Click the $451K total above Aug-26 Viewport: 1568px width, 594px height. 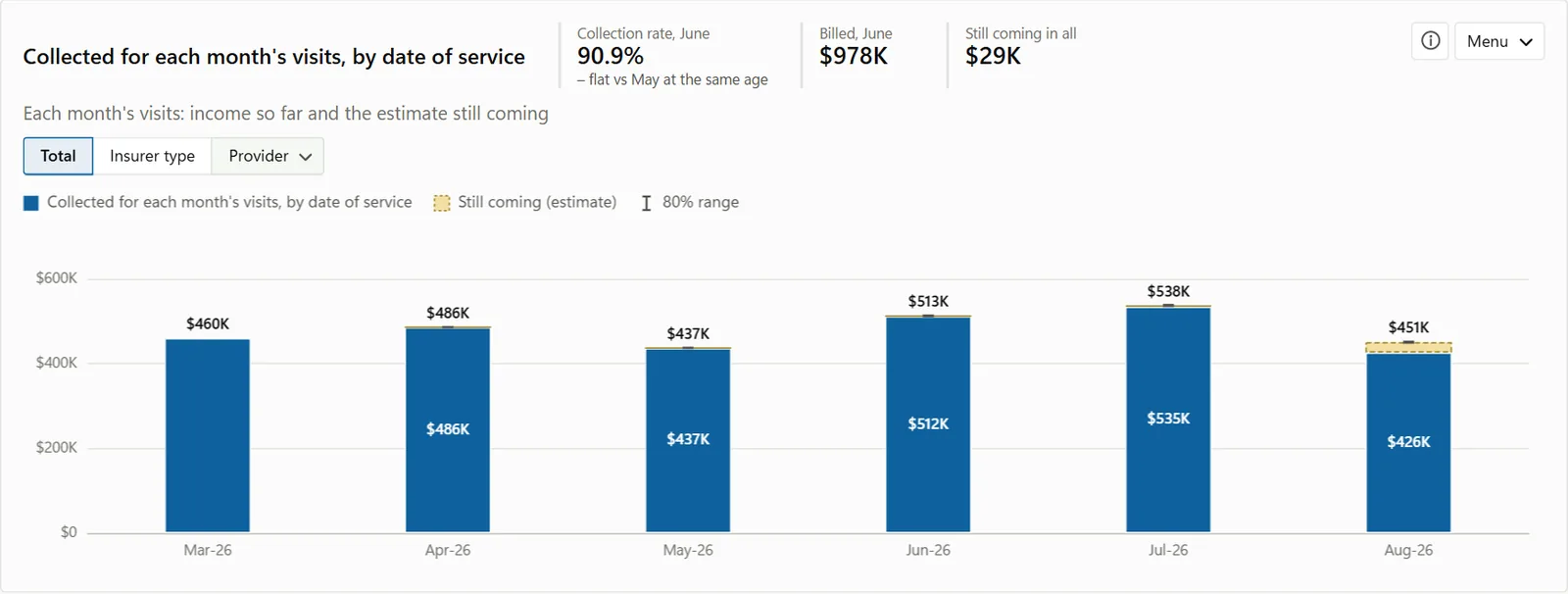click(1408, 327)
